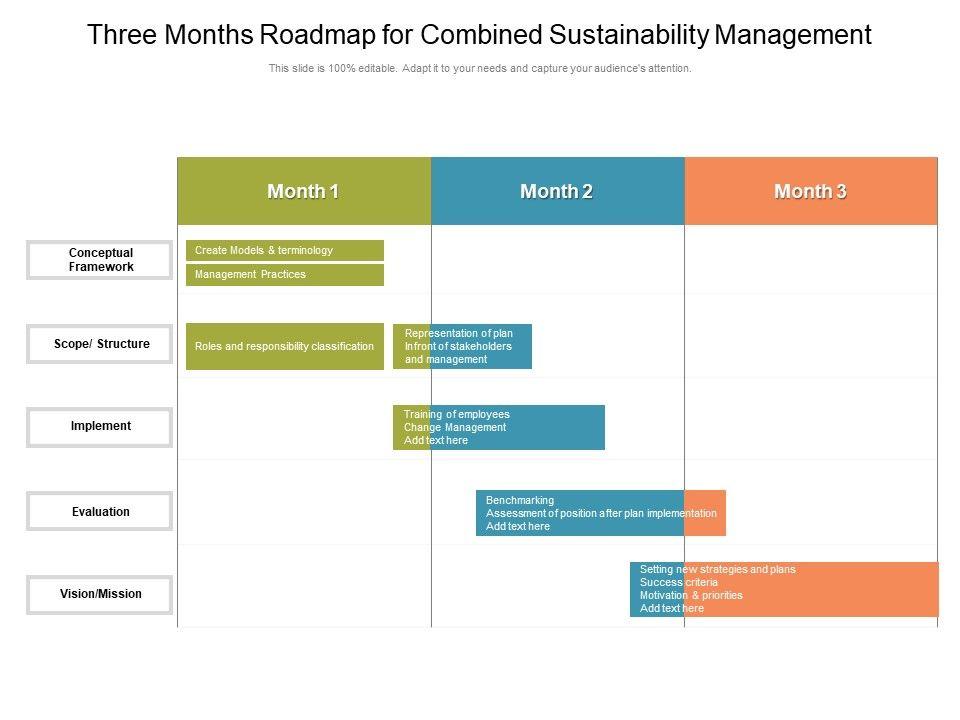Select the Evaluation row label
The height and width of the screenshot is (720, 960).
pos(100,512)
